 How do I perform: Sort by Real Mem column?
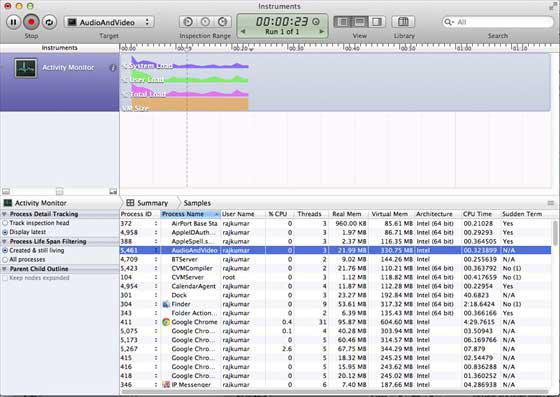tap(348, 214)
